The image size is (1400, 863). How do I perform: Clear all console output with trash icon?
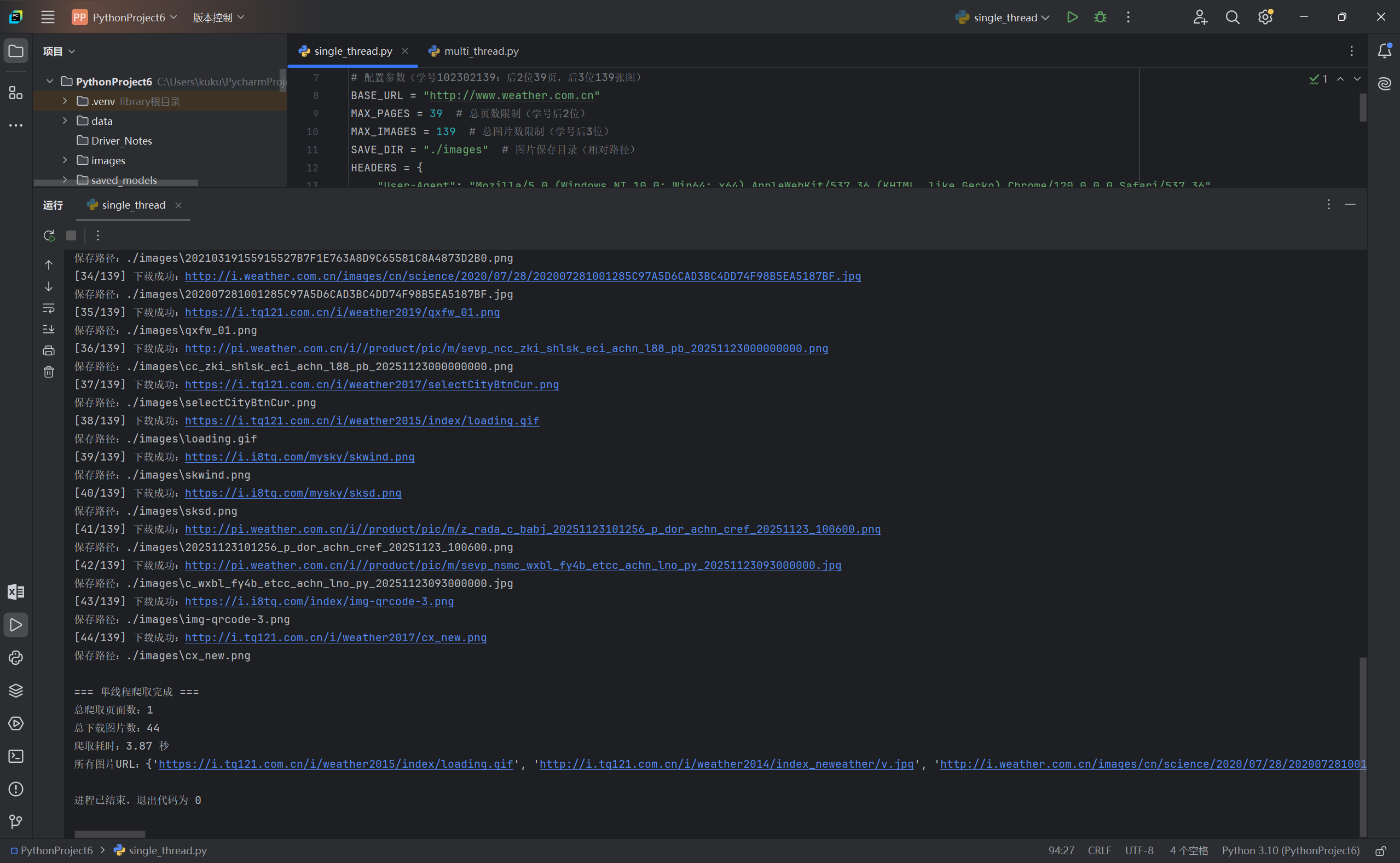click(49, 372)
